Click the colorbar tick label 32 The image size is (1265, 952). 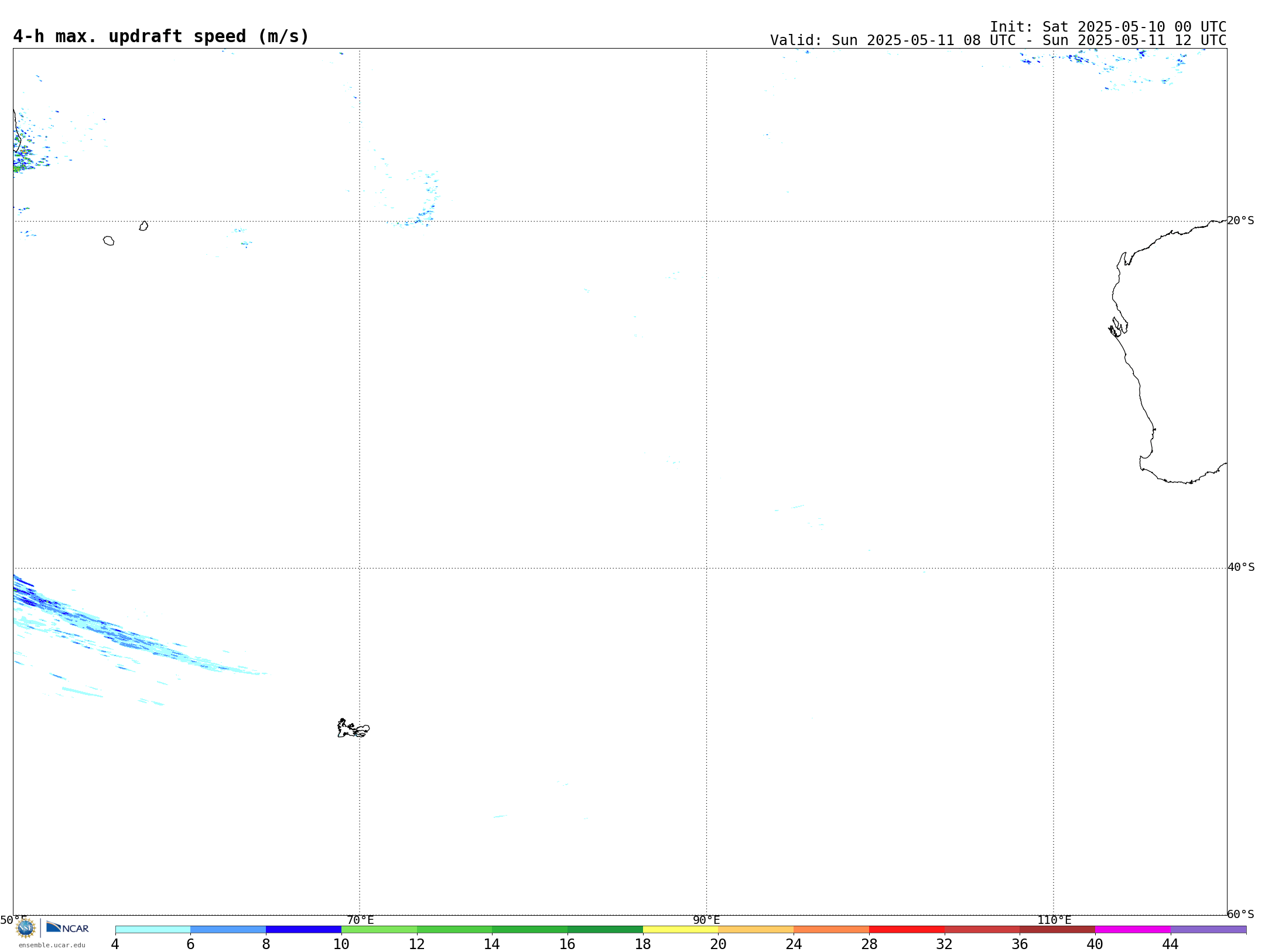[x=945, y=944]
